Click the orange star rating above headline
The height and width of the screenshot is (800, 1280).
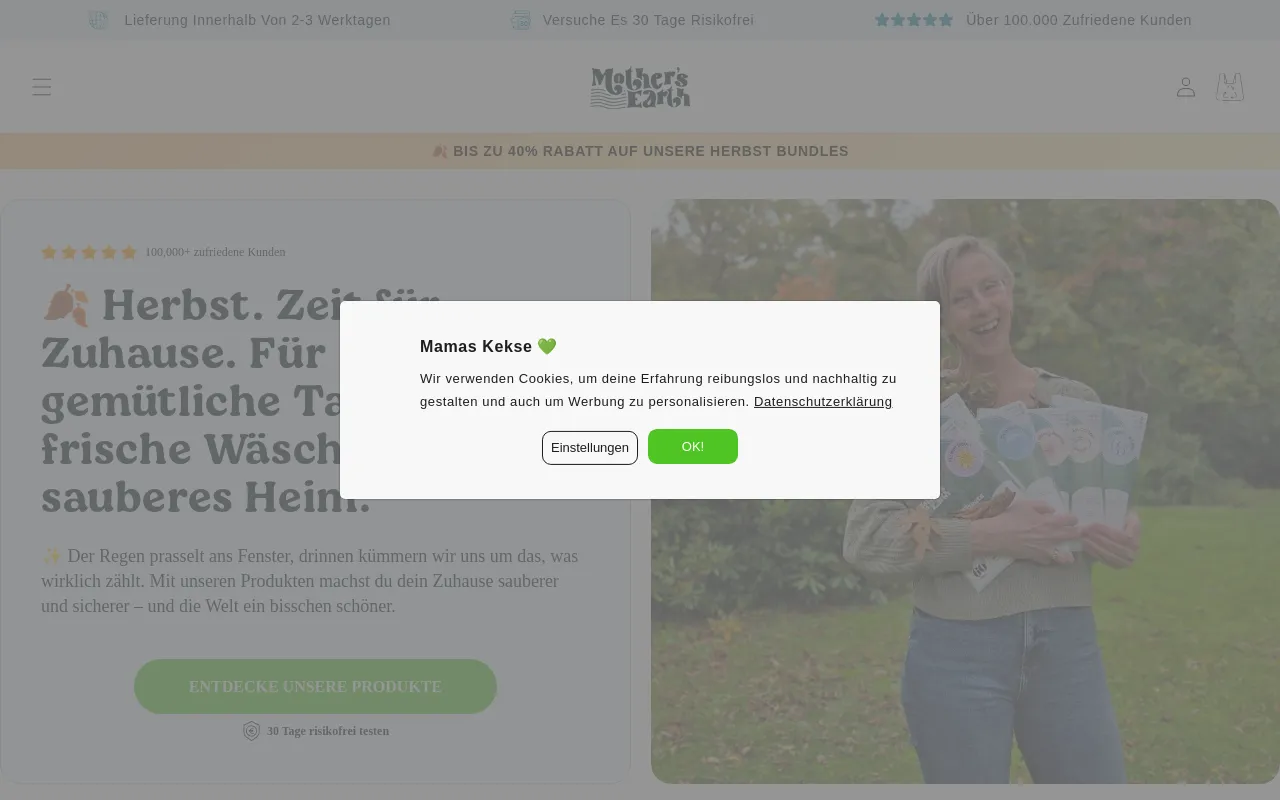click(x=89, y=252)
